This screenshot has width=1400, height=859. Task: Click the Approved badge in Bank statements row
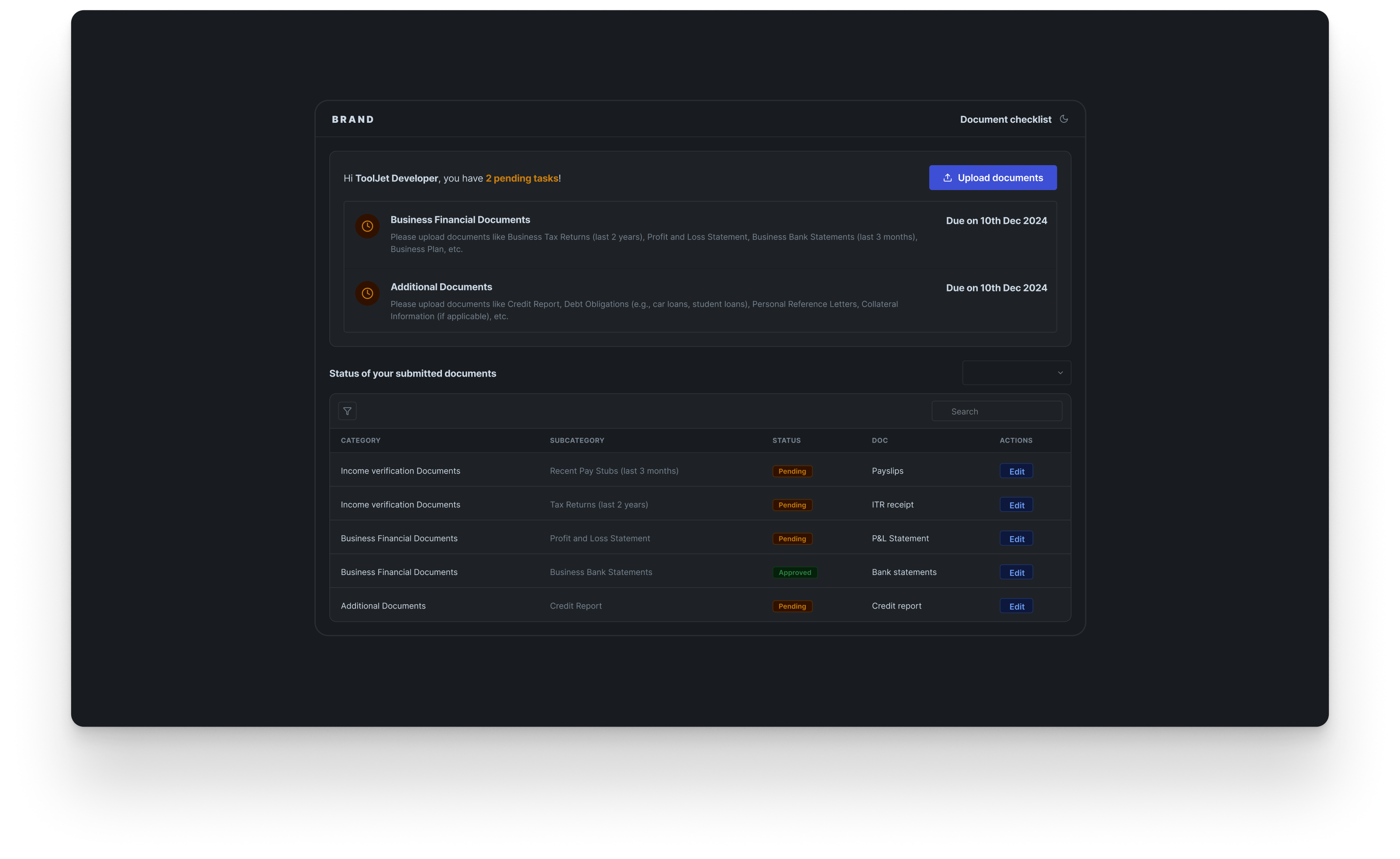tap(795, 572)
